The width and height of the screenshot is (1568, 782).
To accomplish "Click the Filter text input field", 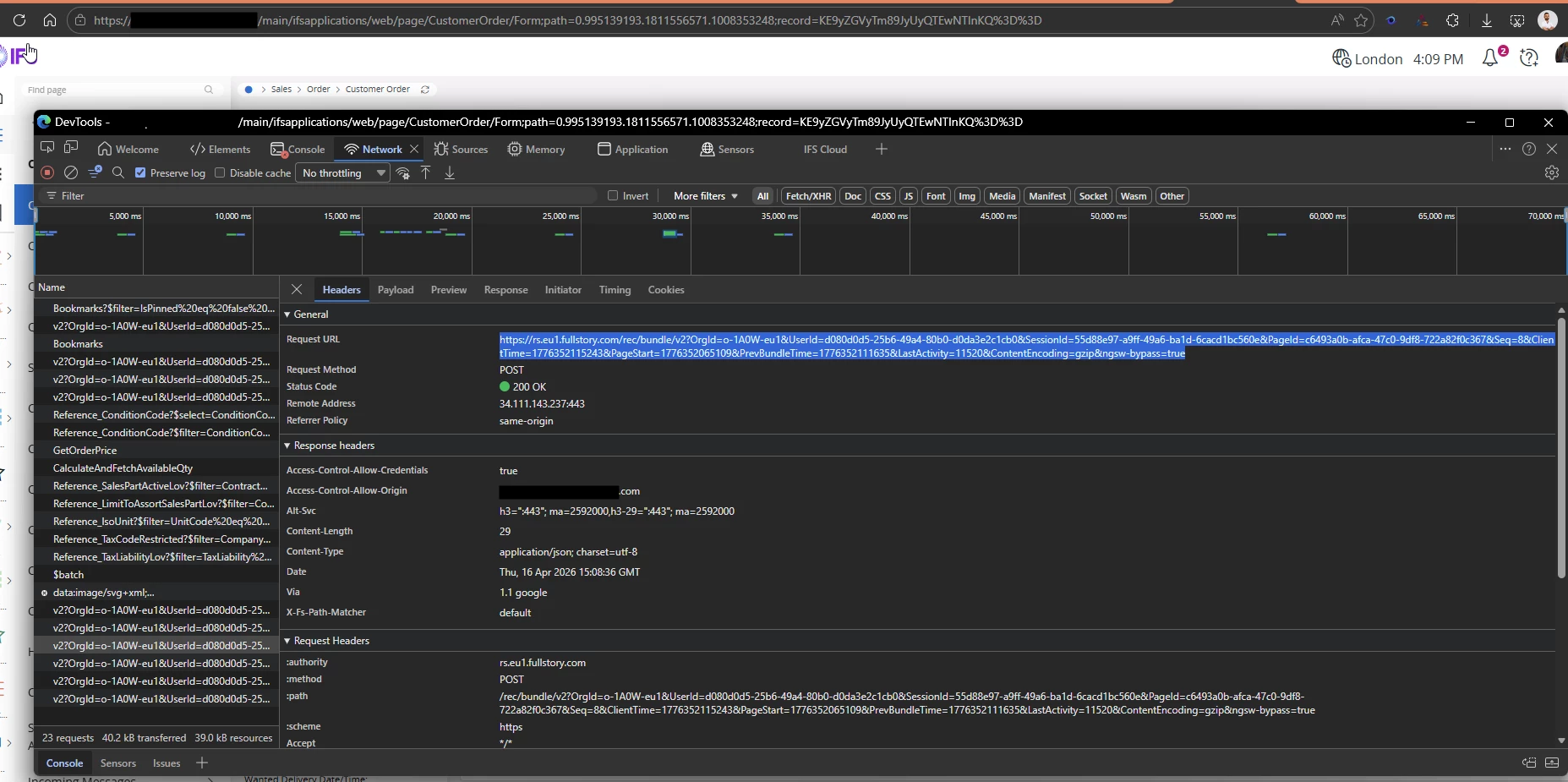I will click(x=321, y=195).
